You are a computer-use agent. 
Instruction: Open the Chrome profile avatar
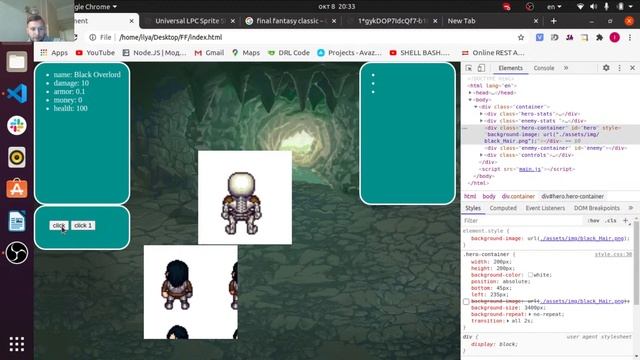click(615, 38)
